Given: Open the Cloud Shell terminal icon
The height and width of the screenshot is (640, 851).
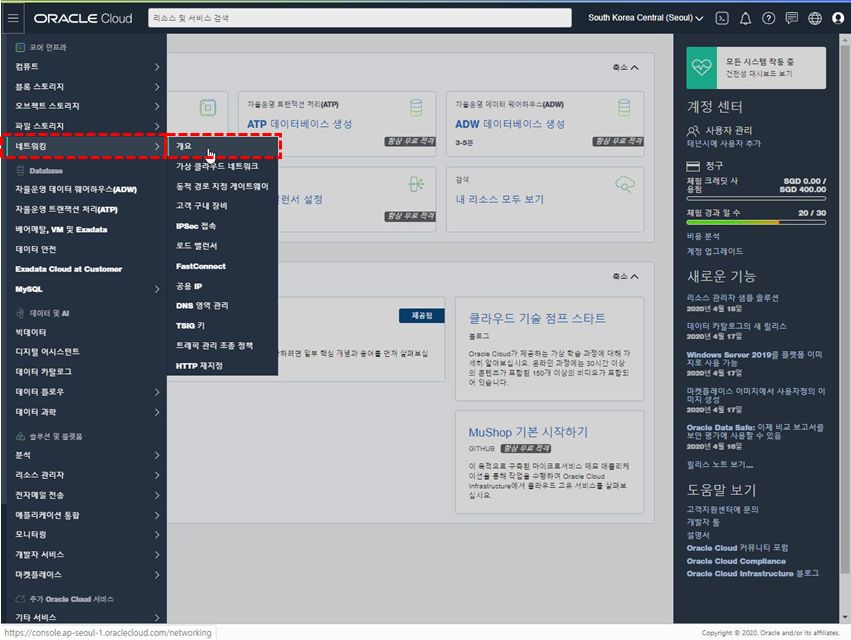Looking at the screenshot, I should (x=722, y=18).
